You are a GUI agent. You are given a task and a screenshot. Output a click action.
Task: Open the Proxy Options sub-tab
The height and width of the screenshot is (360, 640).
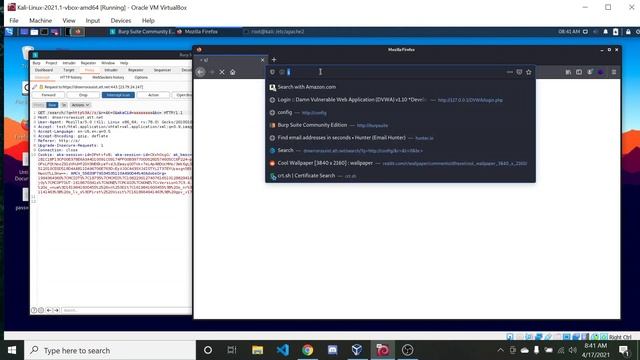tap(141, 77)
